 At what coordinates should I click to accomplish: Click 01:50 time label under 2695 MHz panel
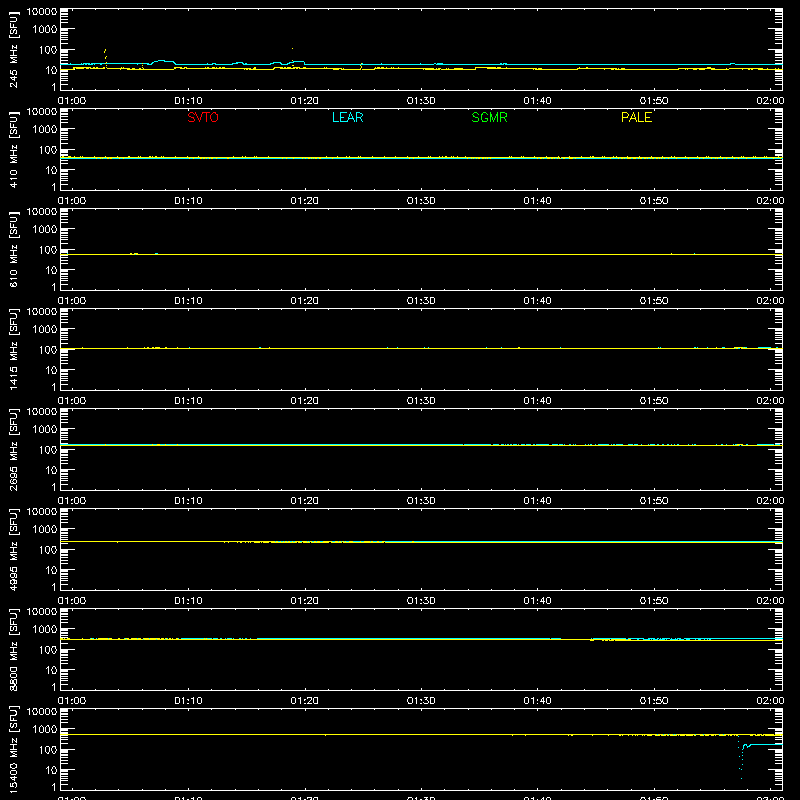tap(654, 501)
